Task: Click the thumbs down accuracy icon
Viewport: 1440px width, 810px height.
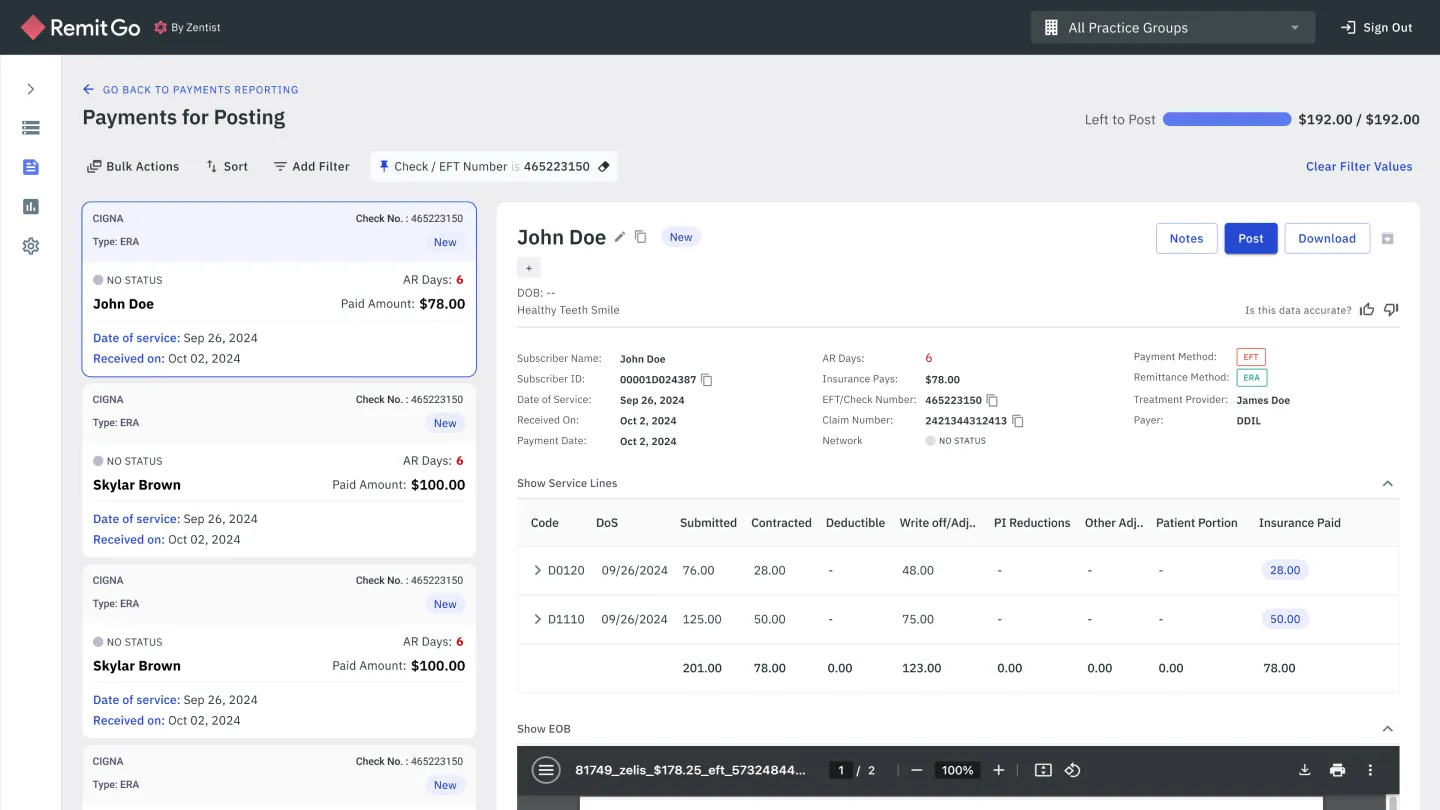Action: (x=1391, y=310)
